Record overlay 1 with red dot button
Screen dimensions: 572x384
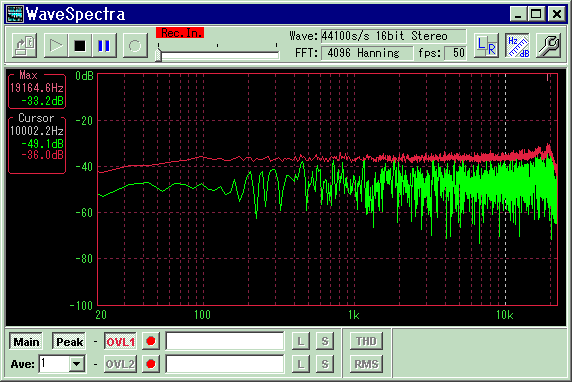151,341
